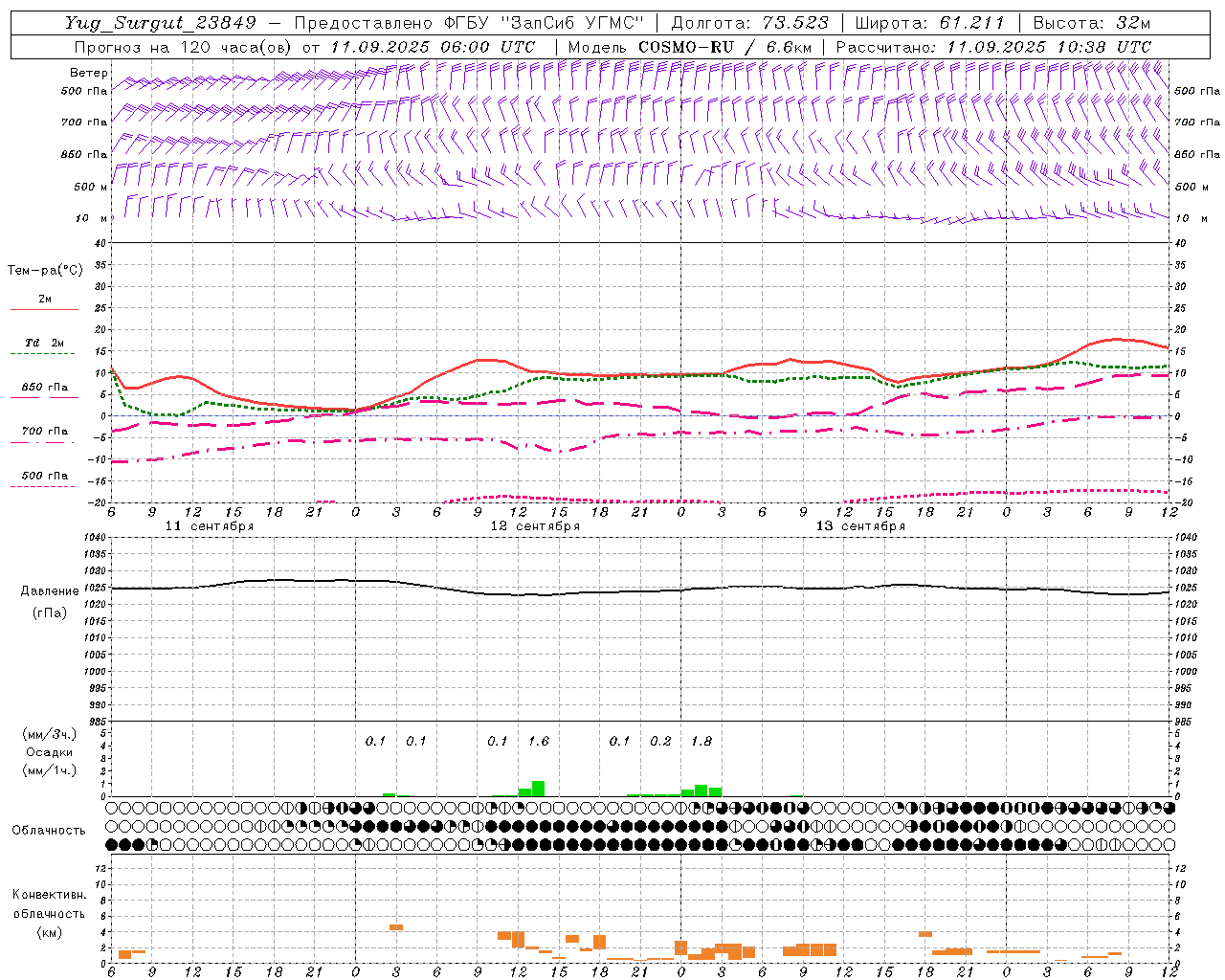Click the Тем-ра(°C) axis label

point(45,270)
